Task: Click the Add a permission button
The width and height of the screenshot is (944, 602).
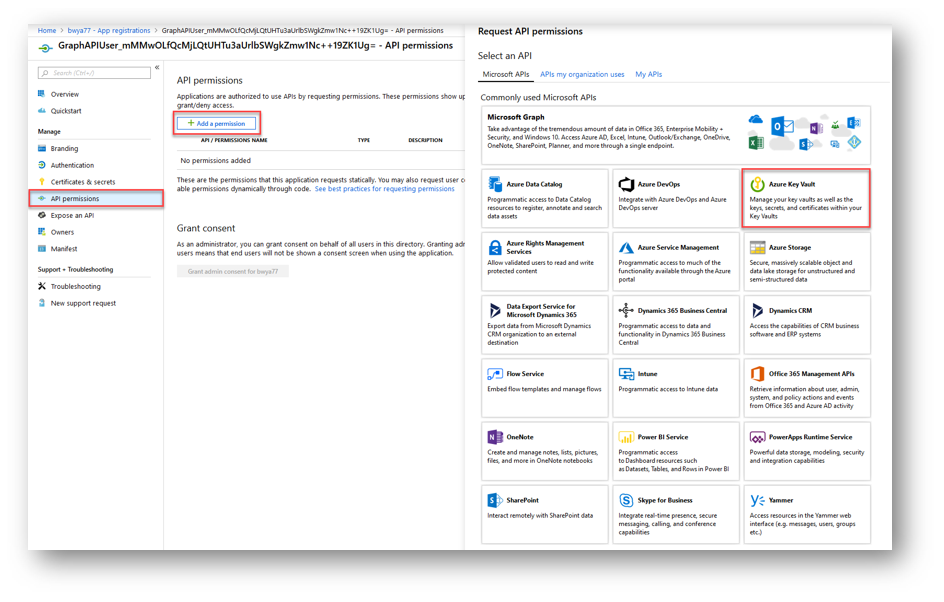Action: coord(217,123)
